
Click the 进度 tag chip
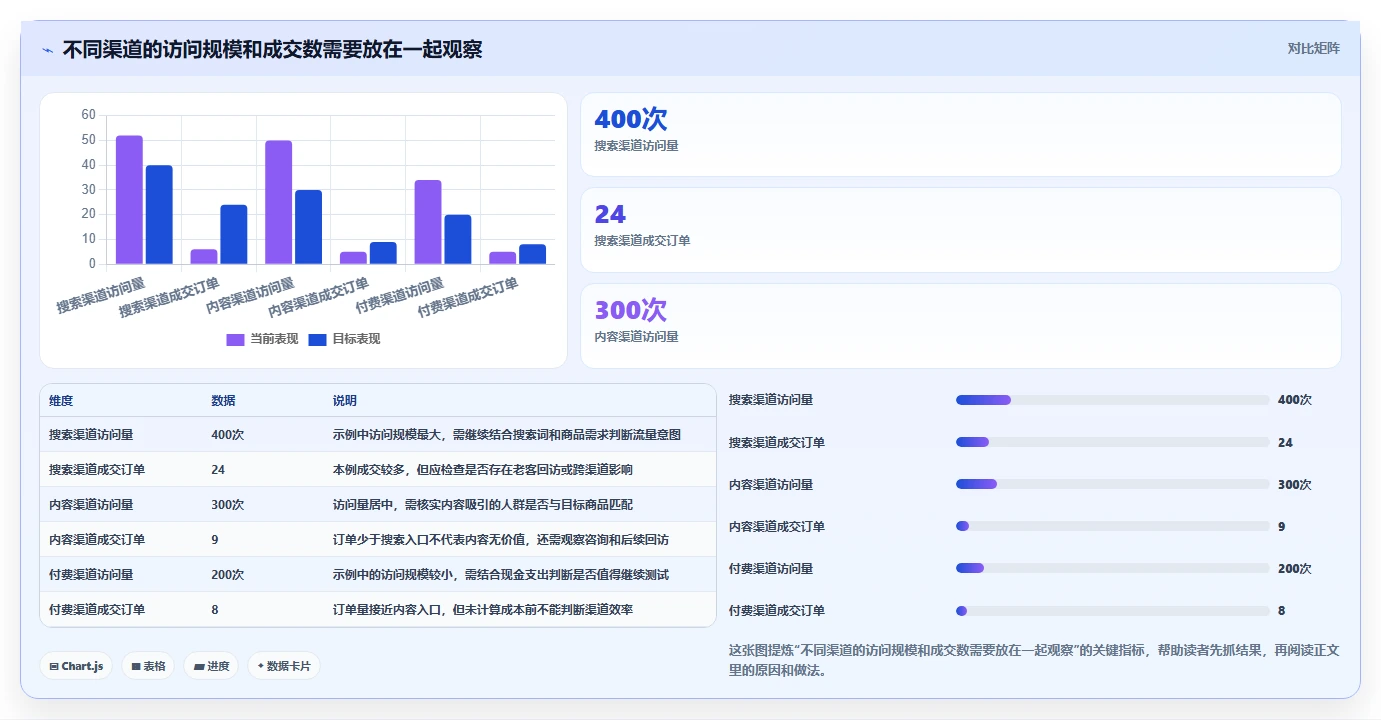pos(211,666)
